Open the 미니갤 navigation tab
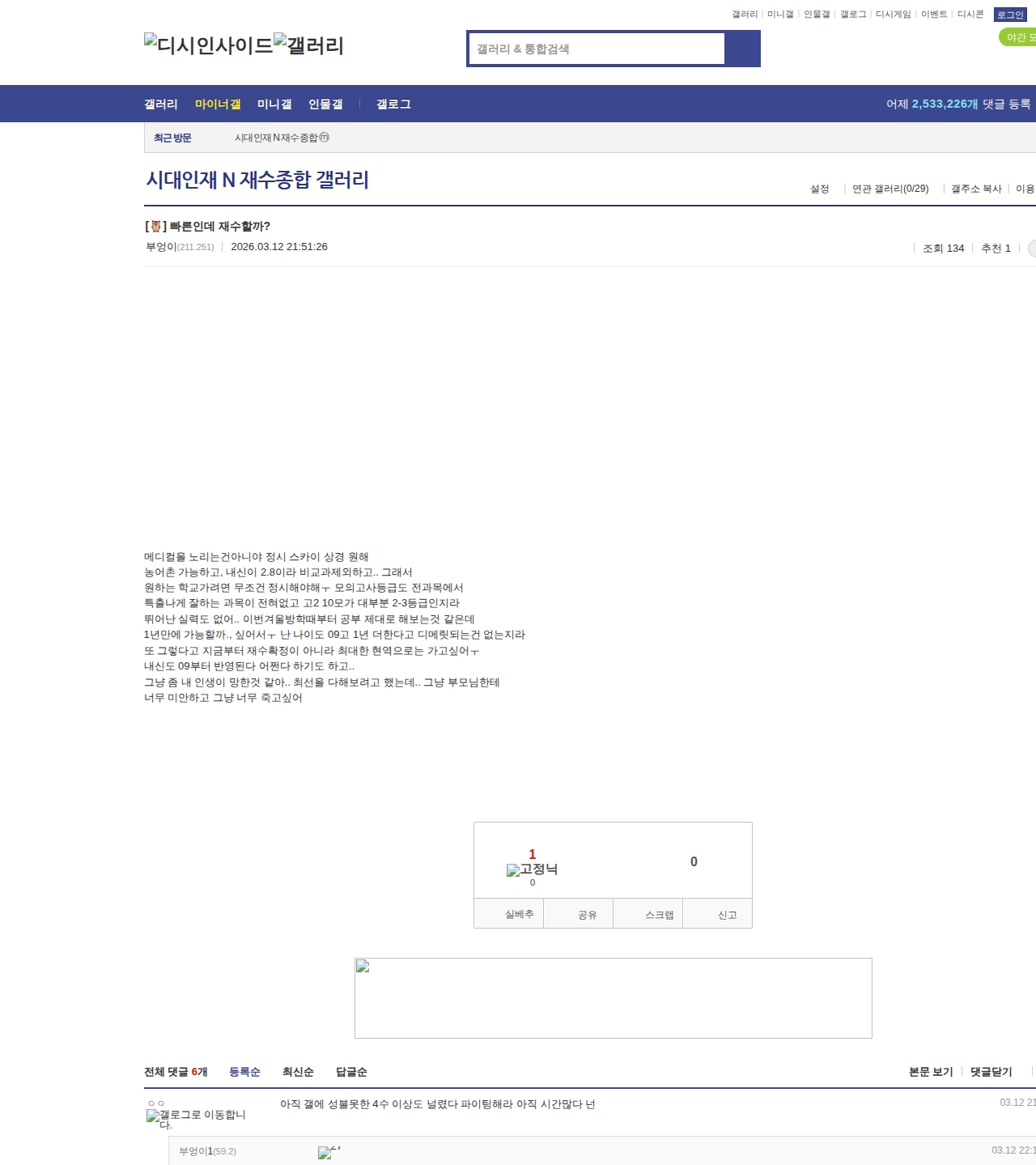Viewport: 1036px width, 1165px height. click(x=274, y=104)
